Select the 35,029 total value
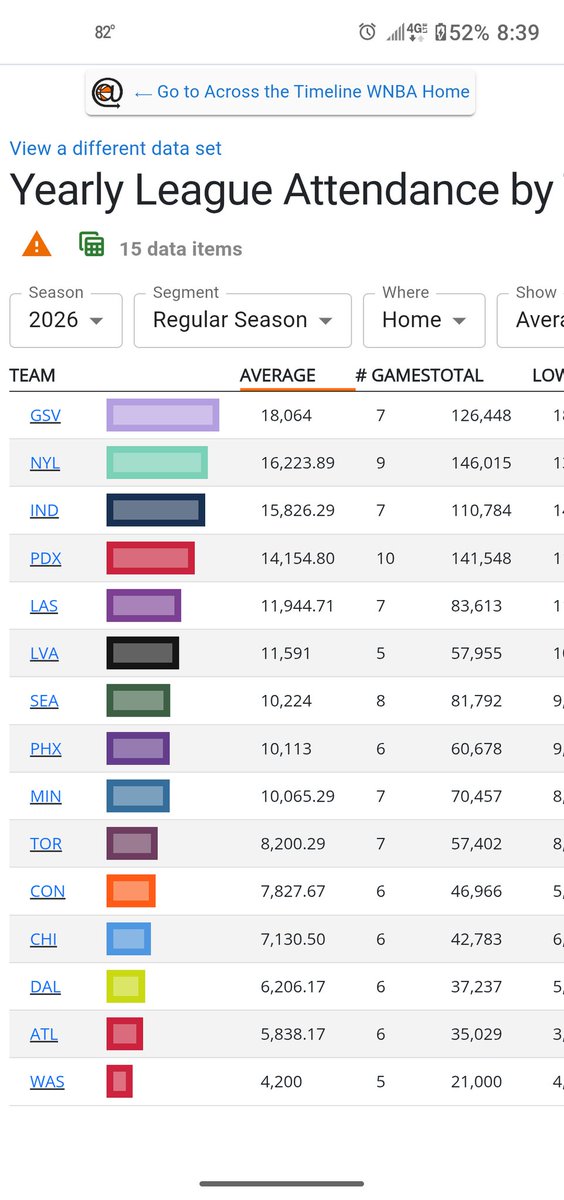 point(477,1034)
